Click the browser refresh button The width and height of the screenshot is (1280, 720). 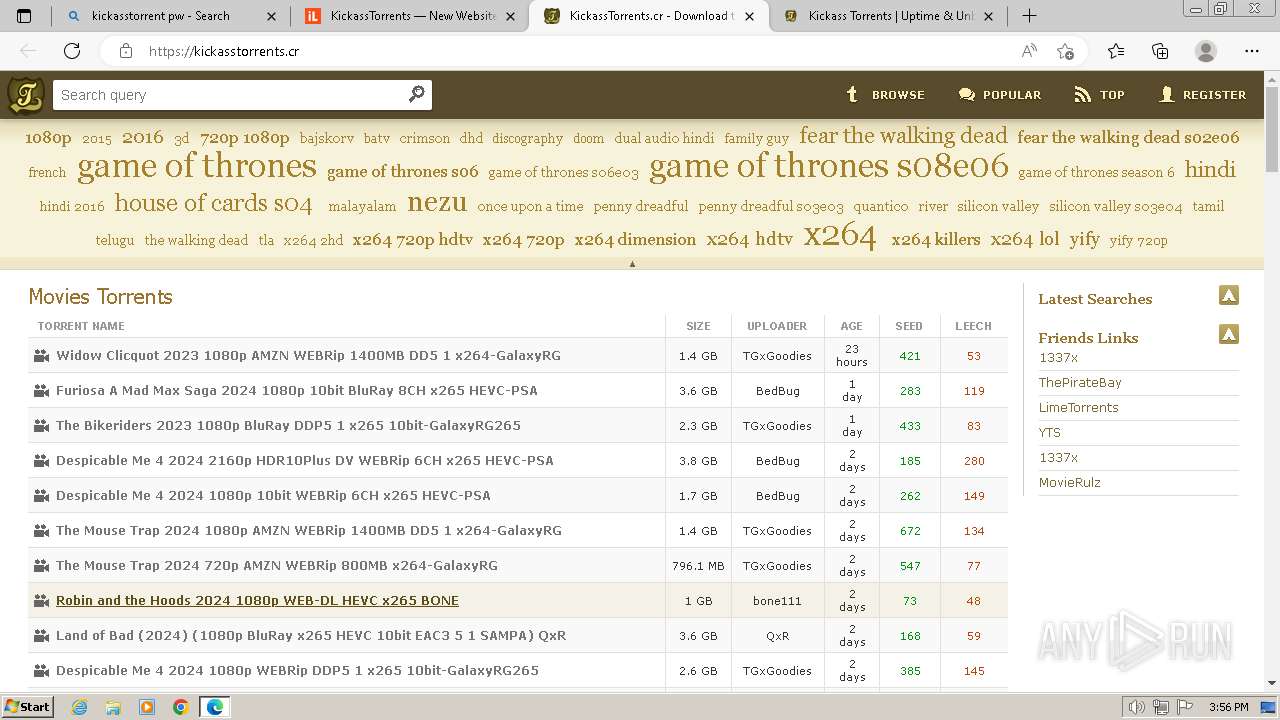(72, 51)
